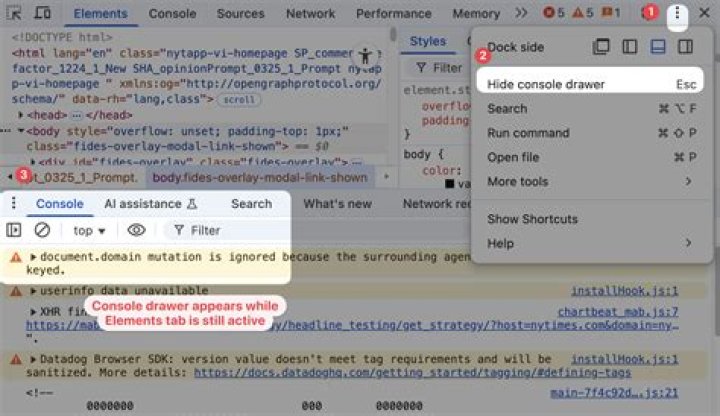Choose Run command menu item

click(590, 133)
